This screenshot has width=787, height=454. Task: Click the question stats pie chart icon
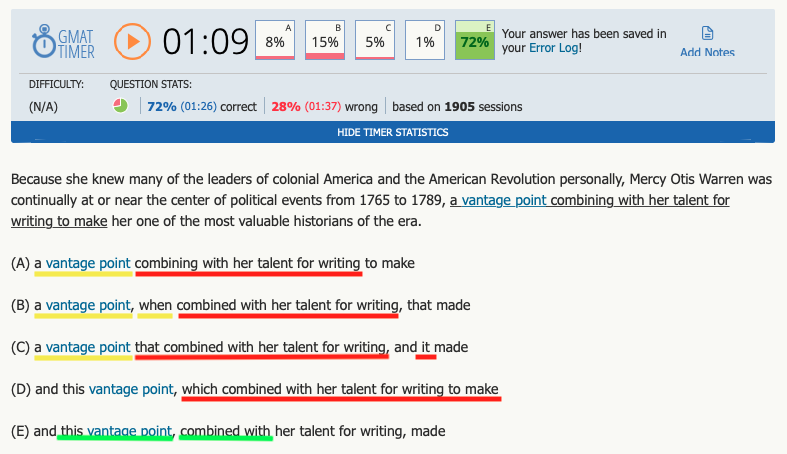click(120, 106)
